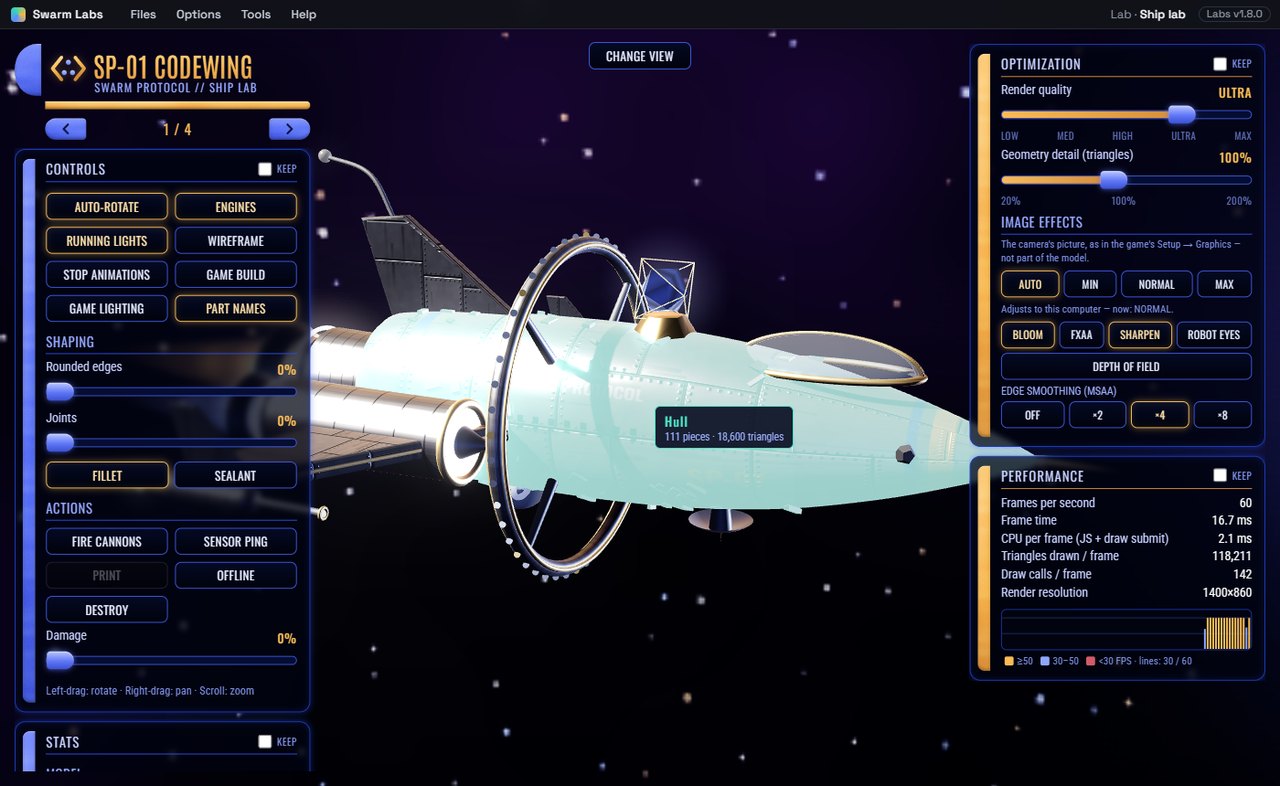Toggle Bloom image effect

pos(1028,335)
